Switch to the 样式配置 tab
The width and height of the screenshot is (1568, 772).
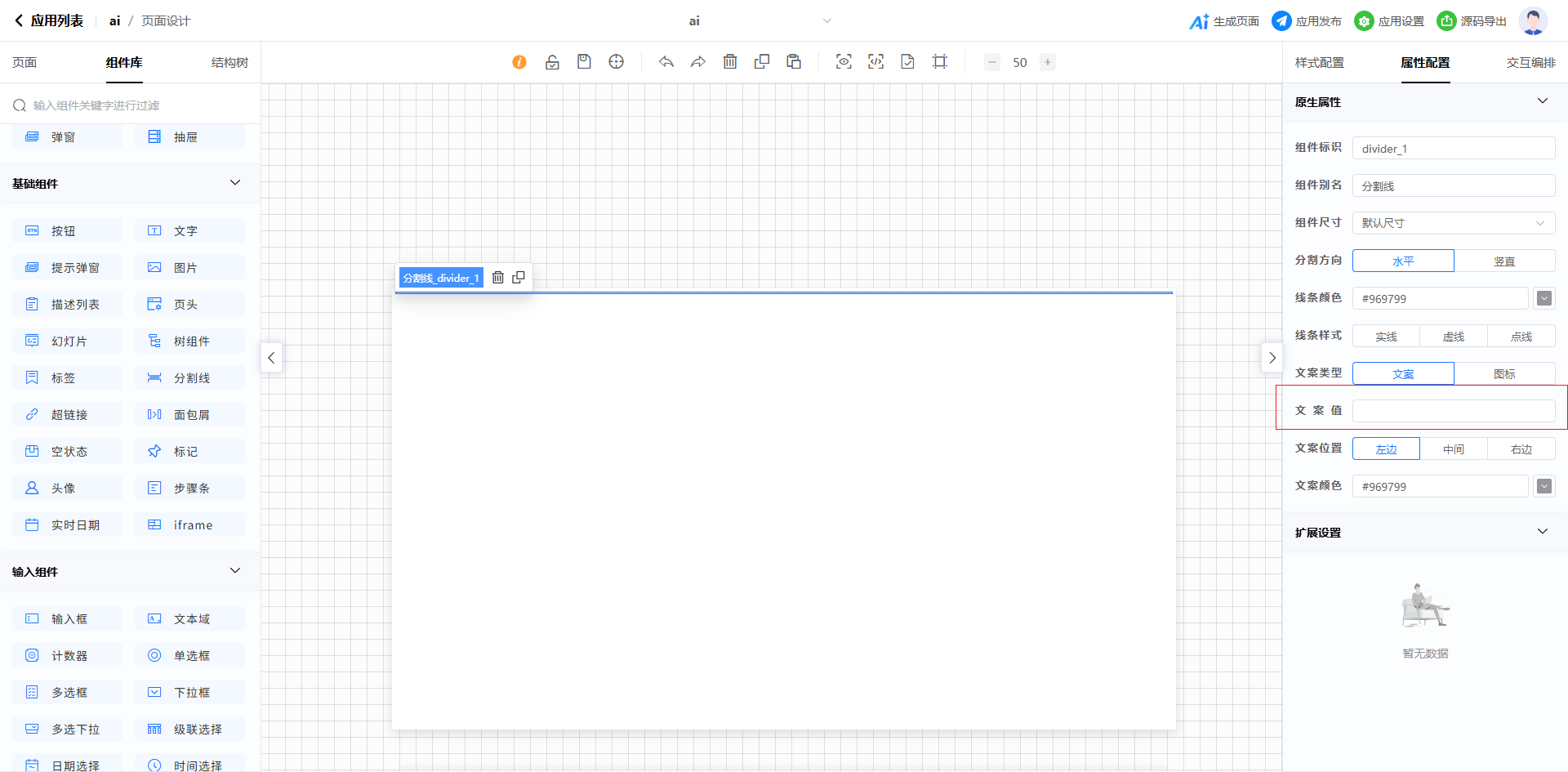pos(1319,63)
